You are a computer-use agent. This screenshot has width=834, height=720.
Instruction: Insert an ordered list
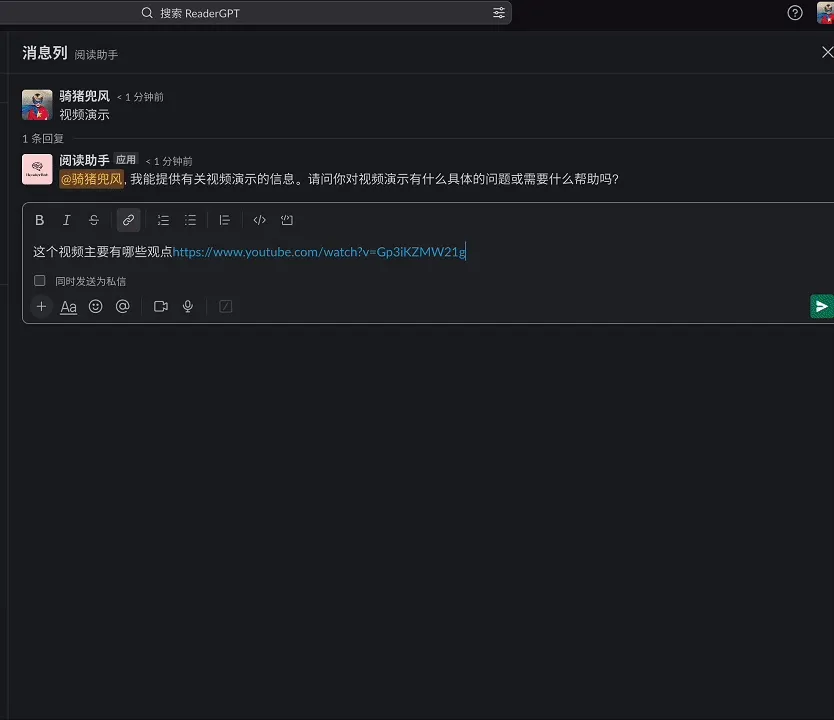click(x=163, y=220)
